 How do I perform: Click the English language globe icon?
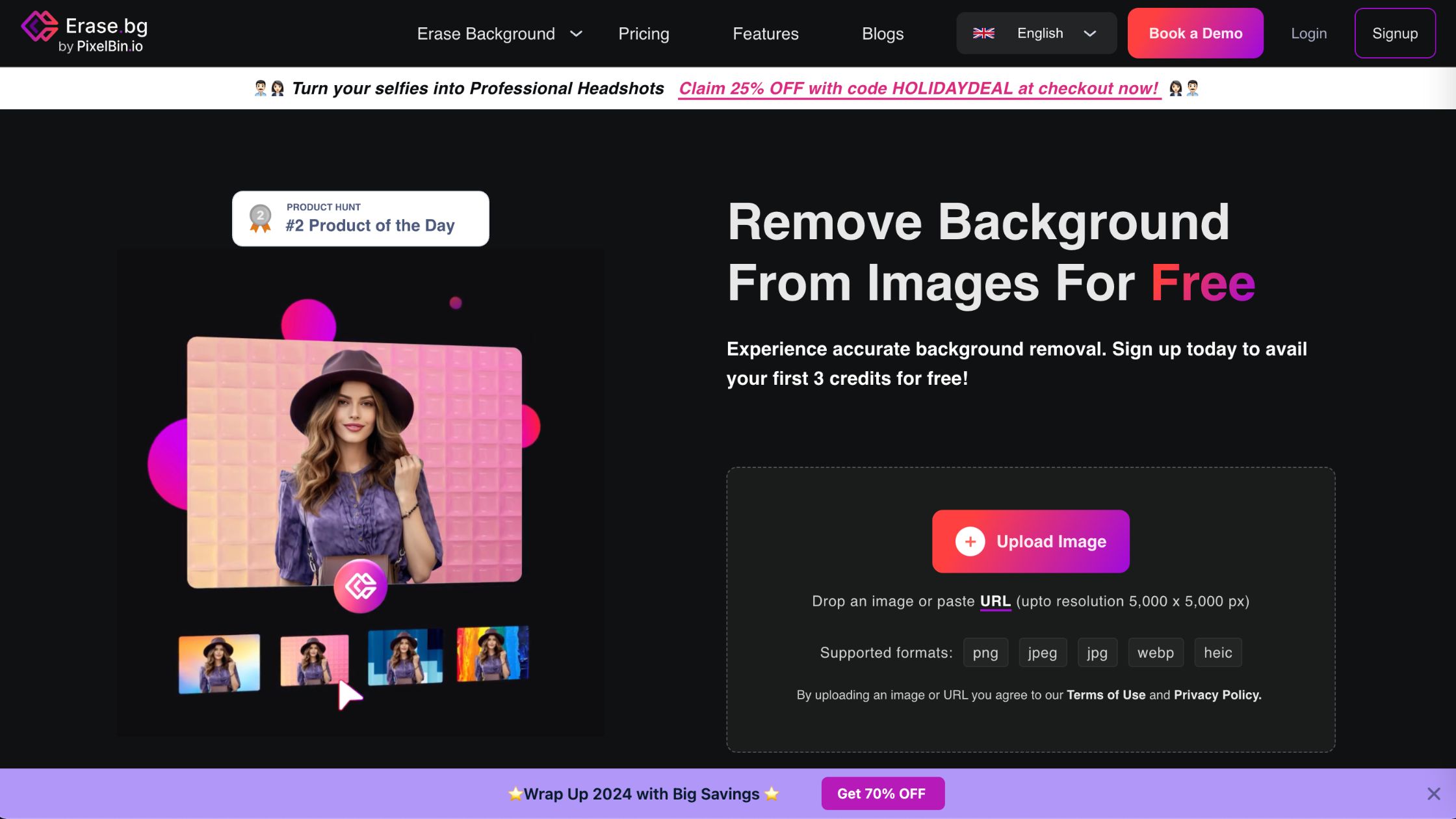click(984, 33)
